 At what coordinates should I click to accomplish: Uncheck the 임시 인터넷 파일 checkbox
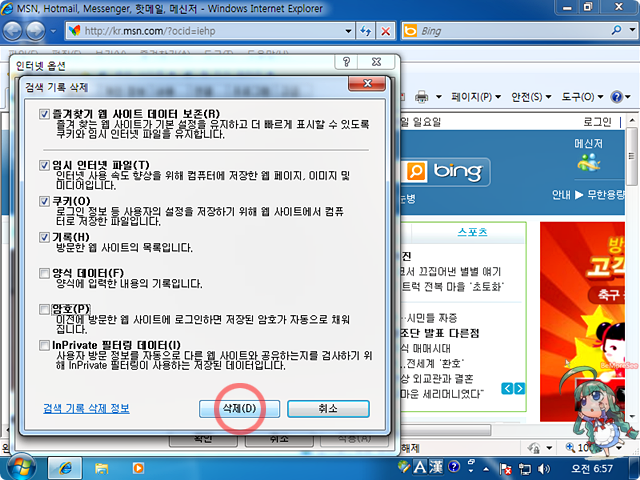pyautogui.click(x=44, y=164)
